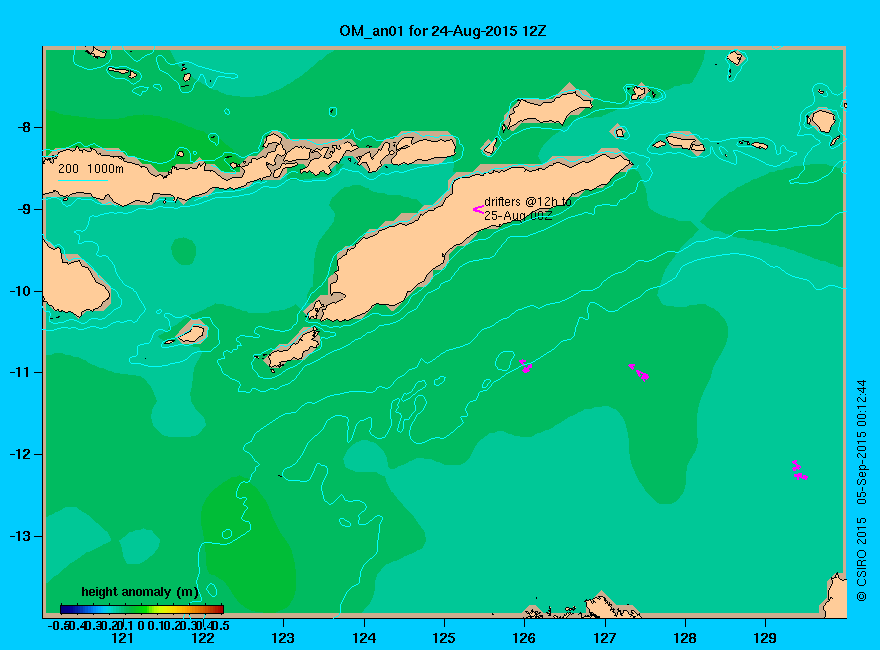880x650 pixels.
Task: Click the 123 longitude axis label
Action: tap(283, 638)
